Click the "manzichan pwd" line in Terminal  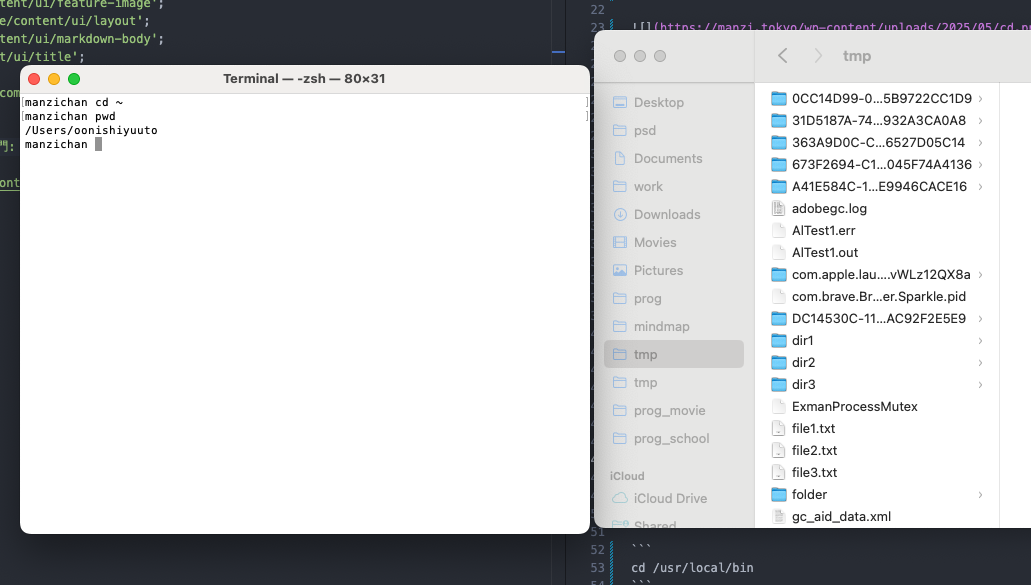point(70,116)
